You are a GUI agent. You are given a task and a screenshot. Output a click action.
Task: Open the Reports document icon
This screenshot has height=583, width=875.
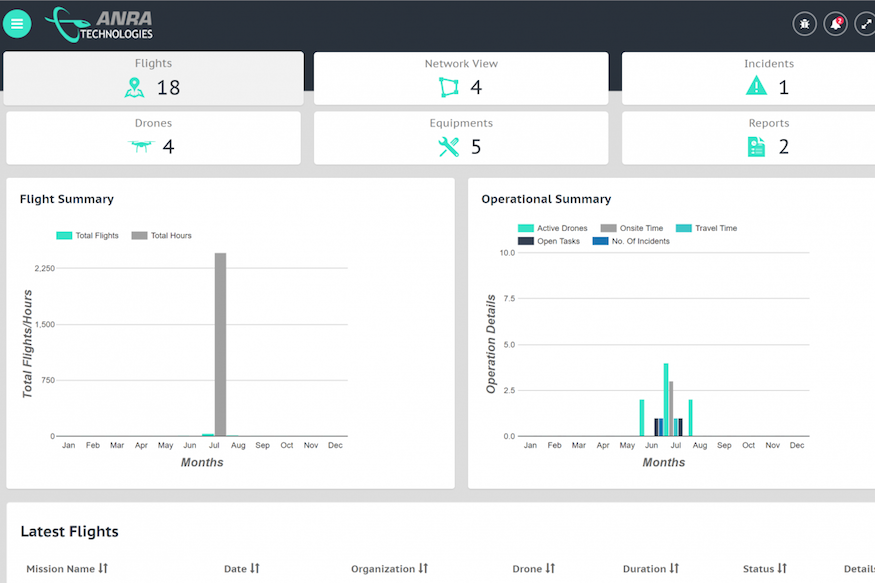click(x=756, y=147)
